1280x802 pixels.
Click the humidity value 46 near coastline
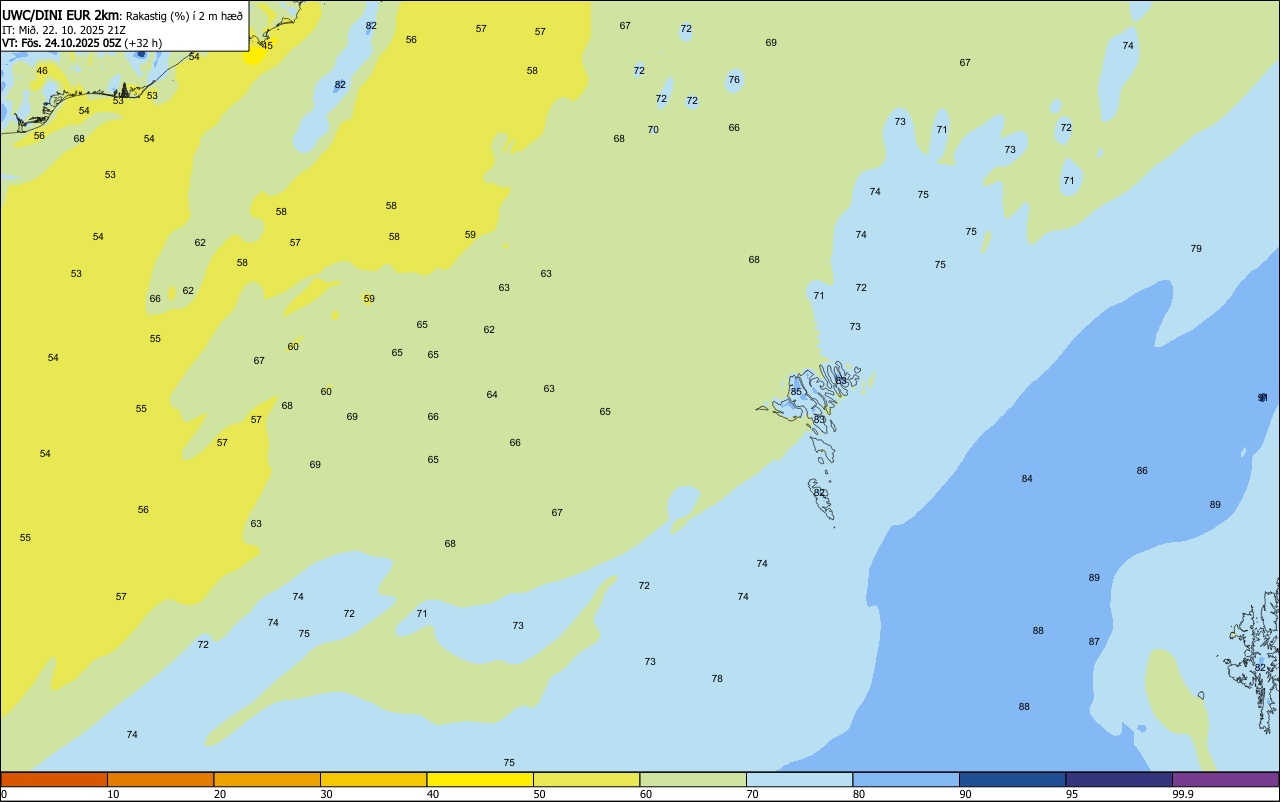tap(42, 71)
